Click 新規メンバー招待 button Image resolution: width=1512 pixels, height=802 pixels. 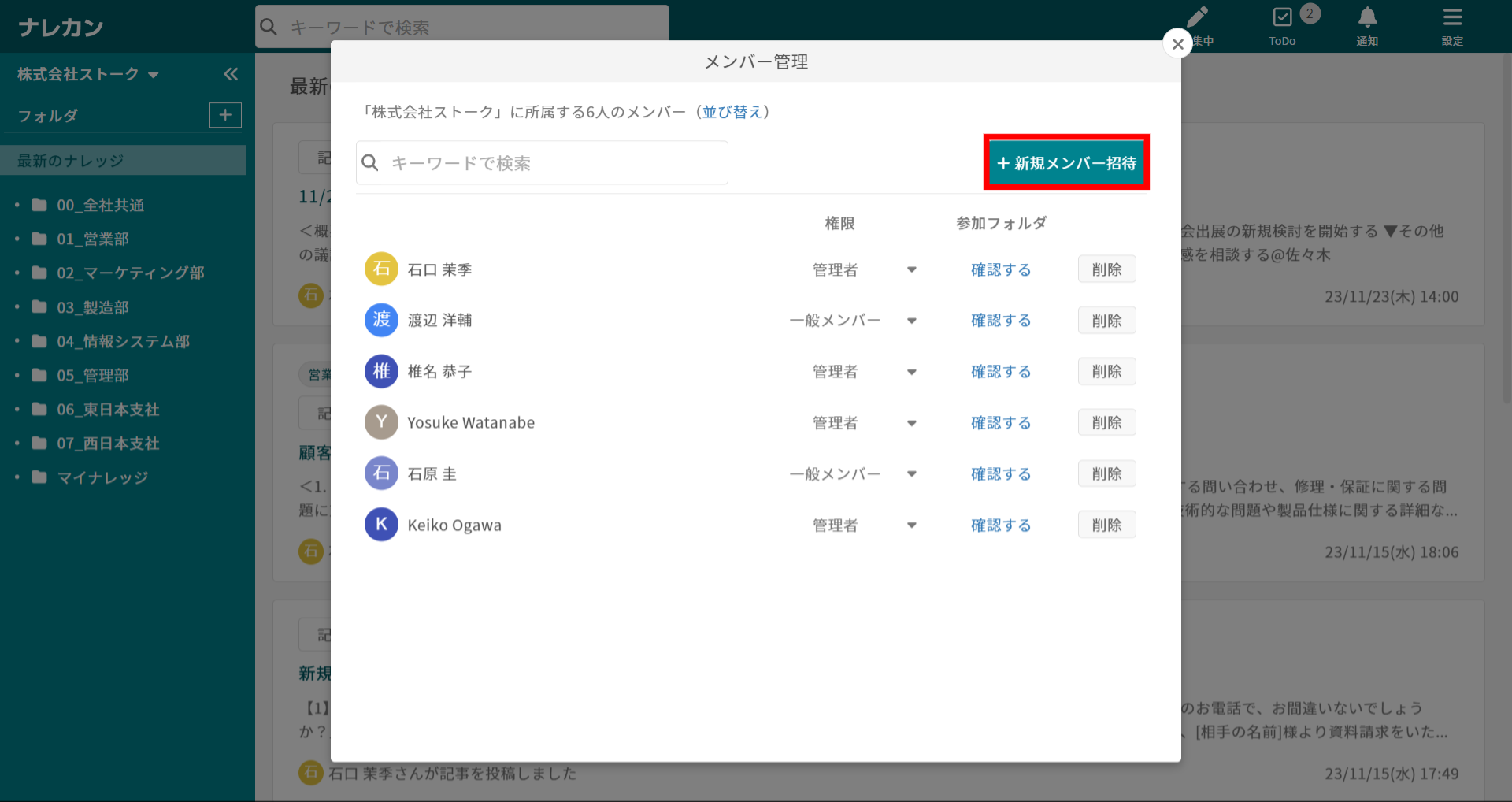(1066, 163)
